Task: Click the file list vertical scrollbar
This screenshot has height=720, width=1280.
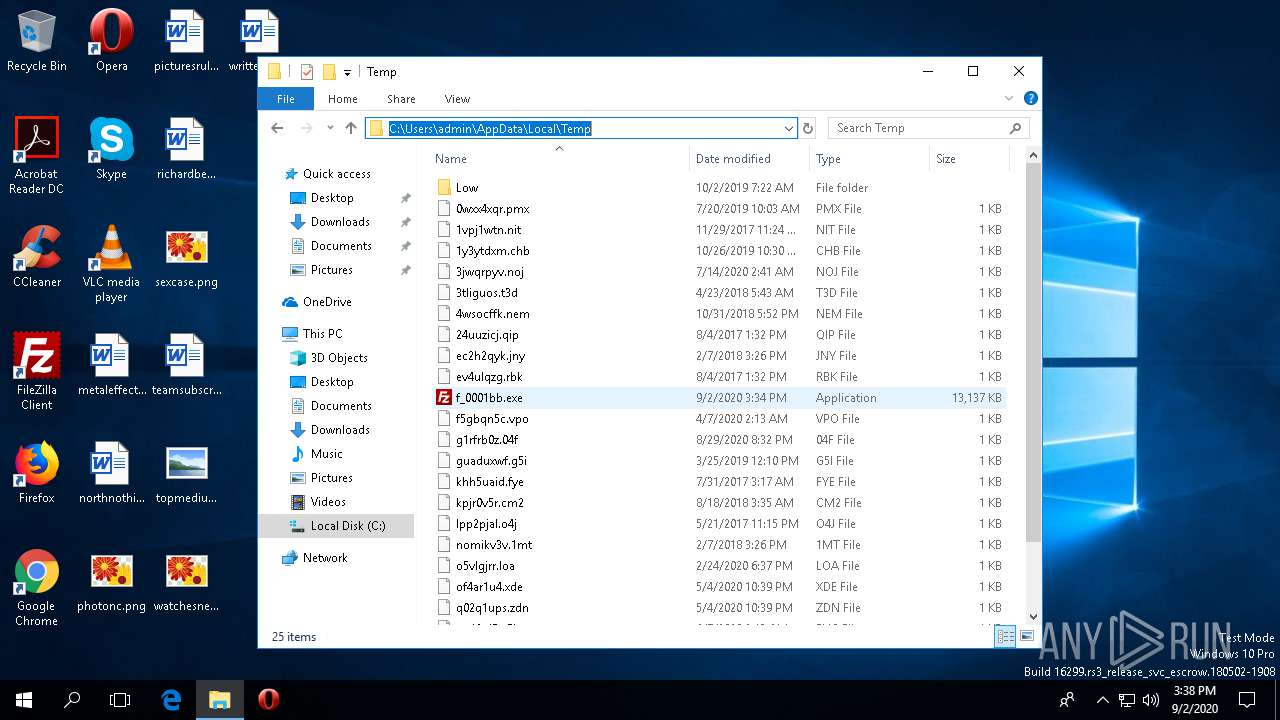Action: (1034, 352)
